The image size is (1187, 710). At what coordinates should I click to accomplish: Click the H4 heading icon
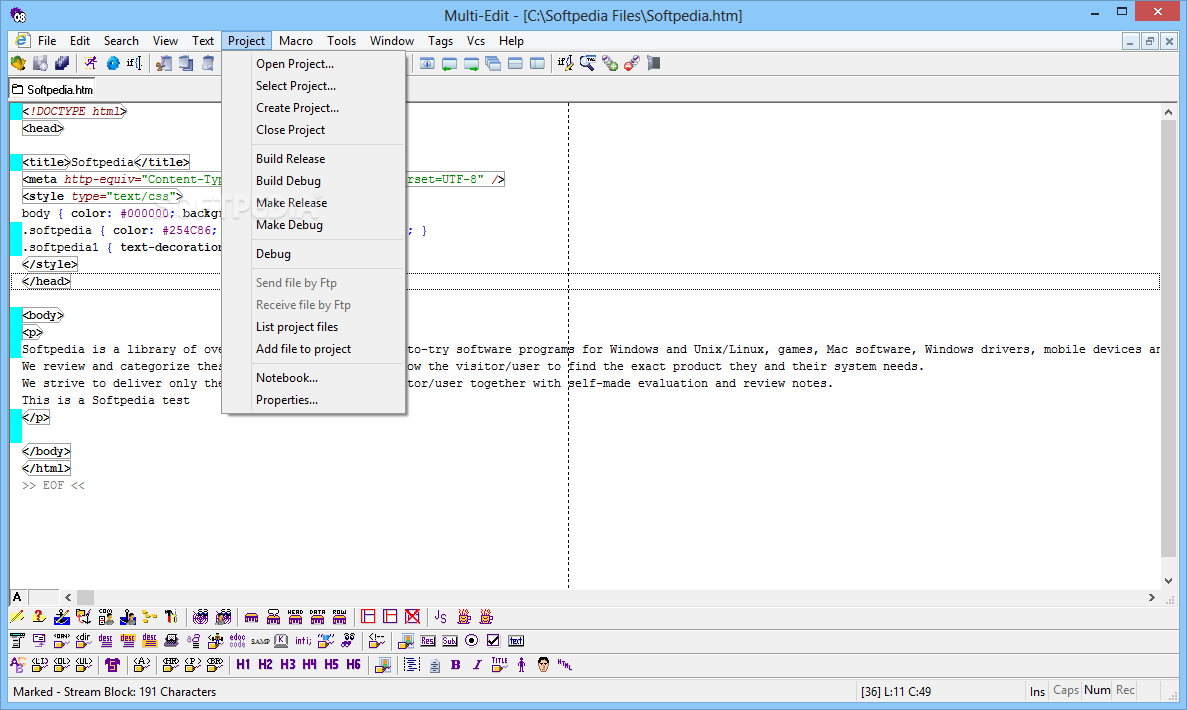[x=310, y=665]
